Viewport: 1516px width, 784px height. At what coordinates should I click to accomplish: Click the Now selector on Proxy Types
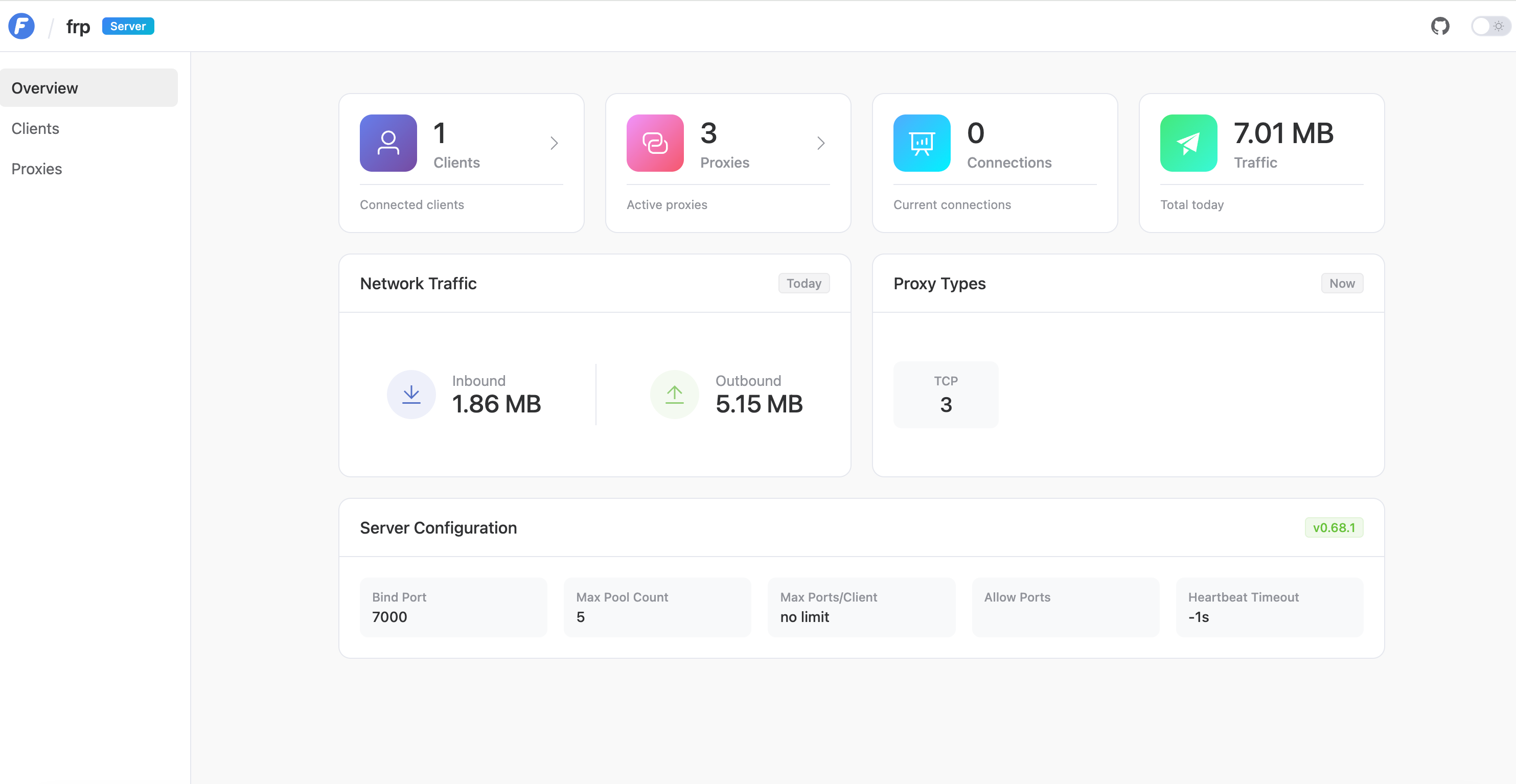pyautogui.click(x=1342, y=283)
